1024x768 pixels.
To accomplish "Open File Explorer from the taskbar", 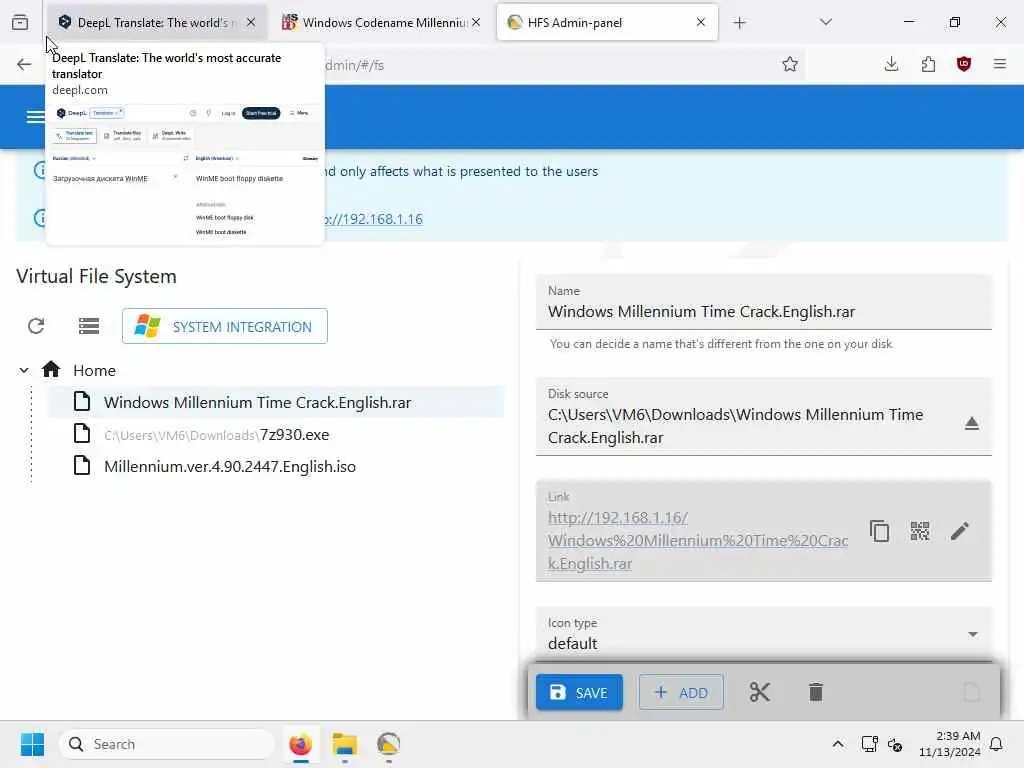I will point(344,744).
